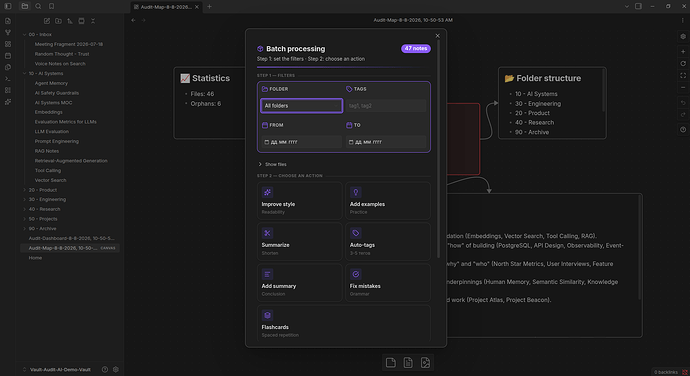Click the bottom plugin icon in ribbon
690x376 pixels.
pos(8,102)
